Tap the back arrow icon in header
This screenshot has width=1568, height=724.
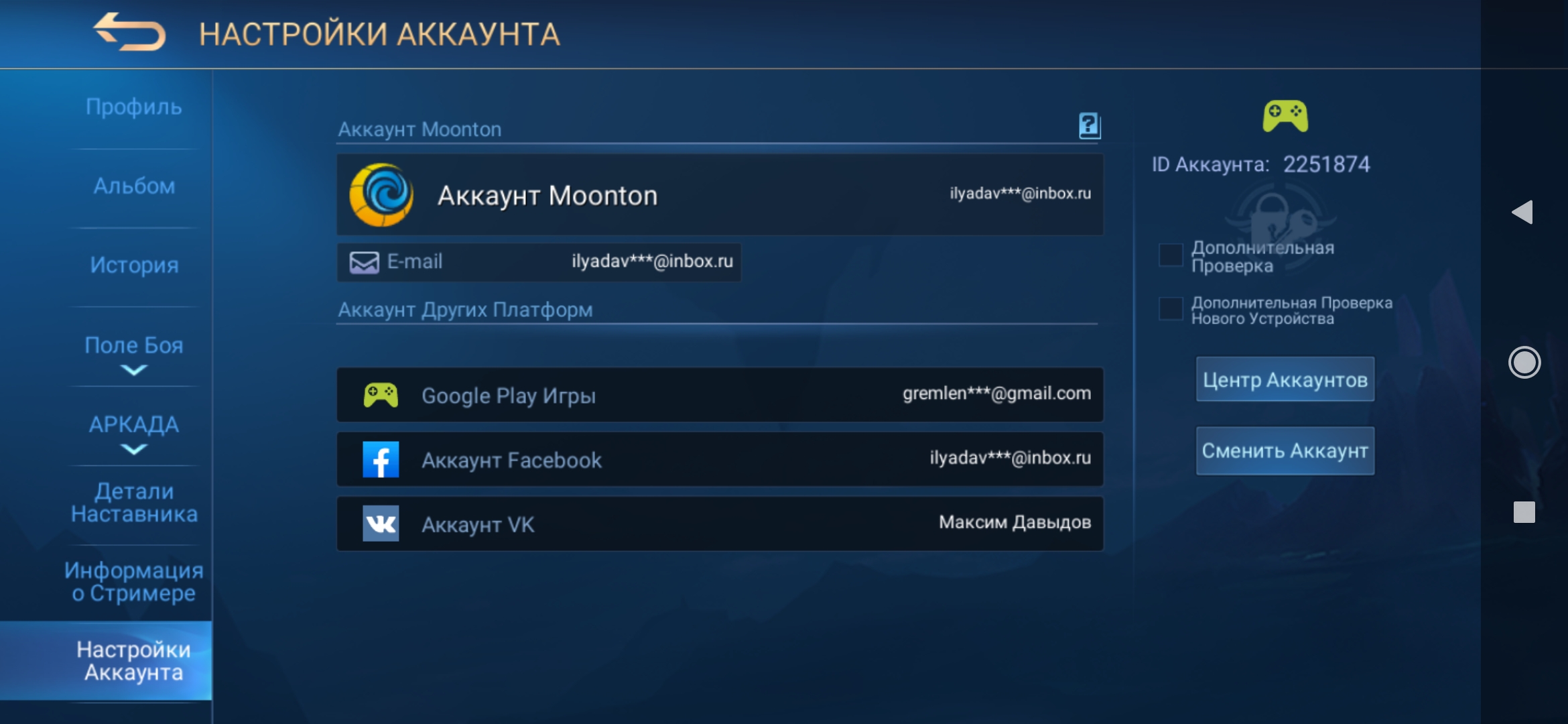[129, 32]
